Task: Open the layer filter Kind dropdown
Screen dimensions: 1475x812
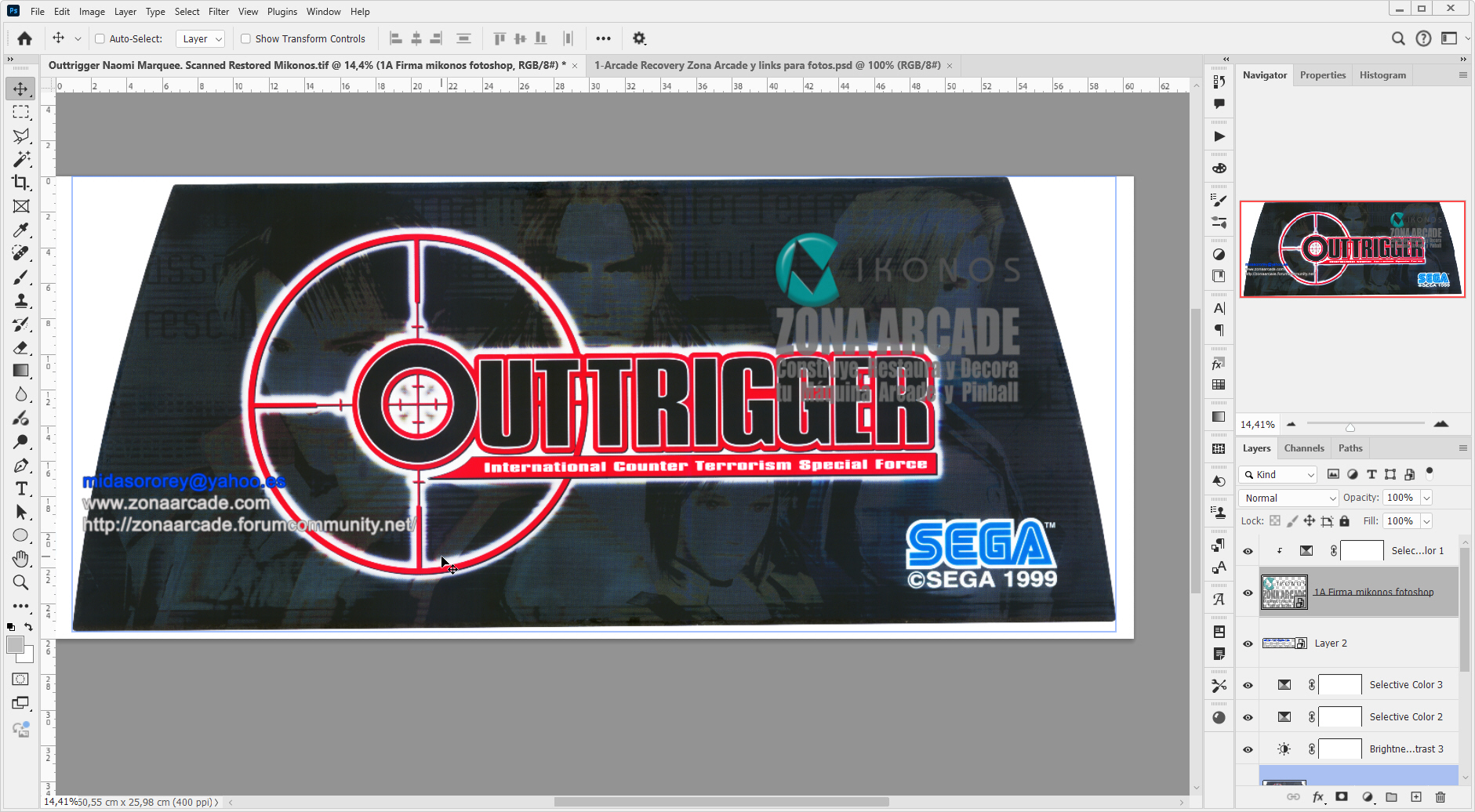Action: tap(1278, 474)
